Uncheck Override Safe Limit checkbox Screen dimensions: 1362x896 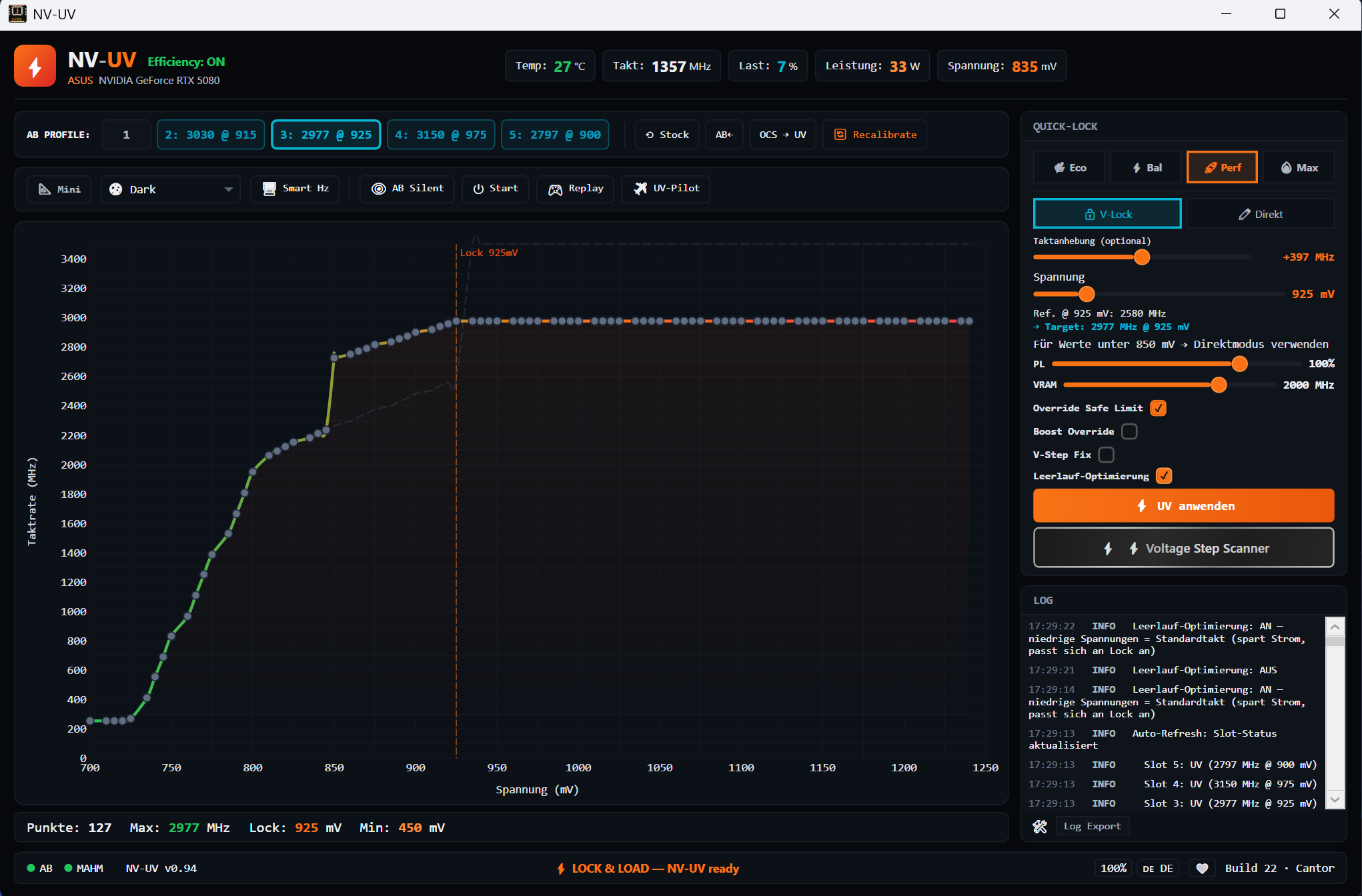[x=1159, y=408]
